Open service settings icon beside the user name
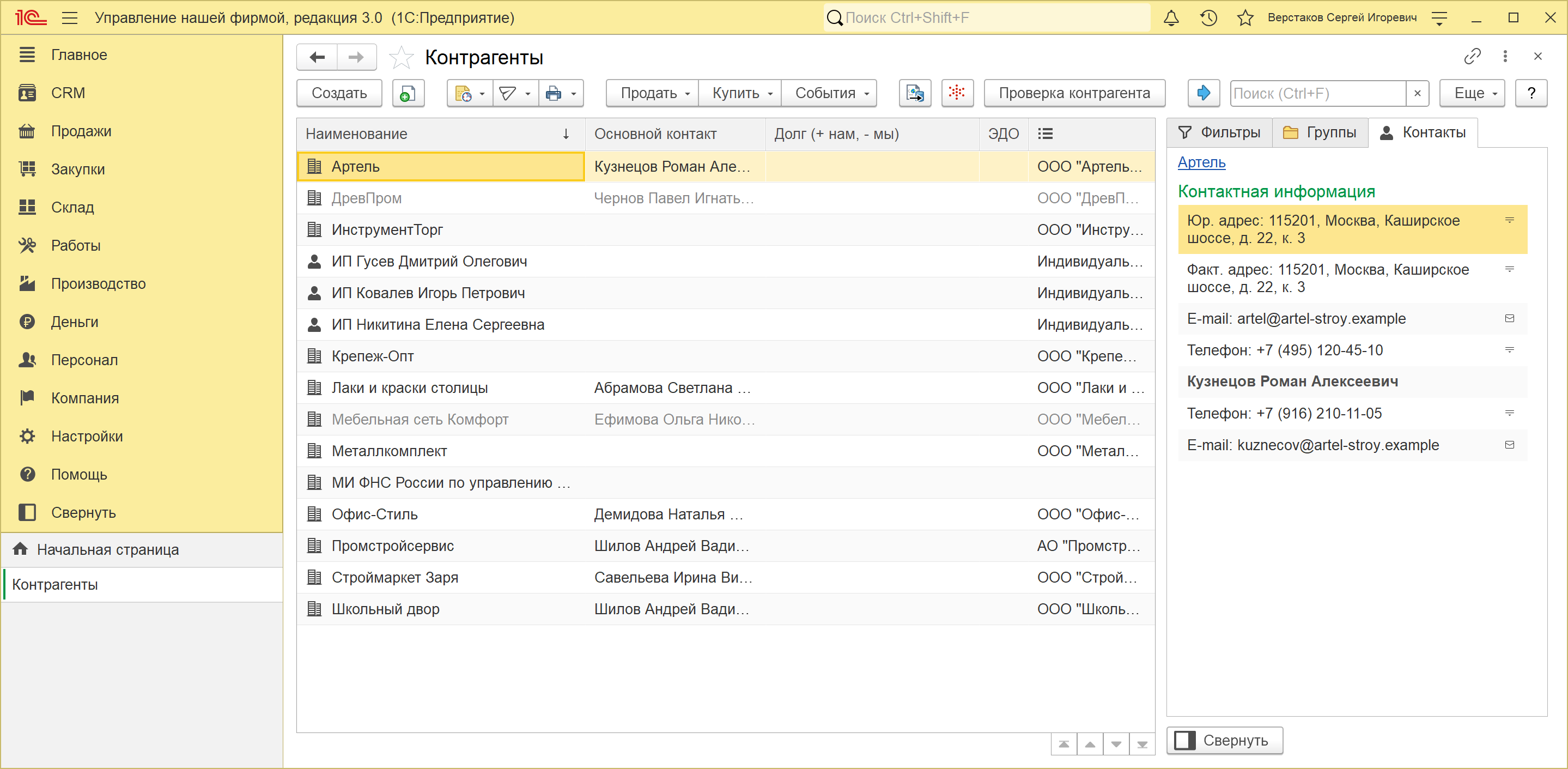This screenshot has height=769, width=1568. click(x=1439, y=17)
